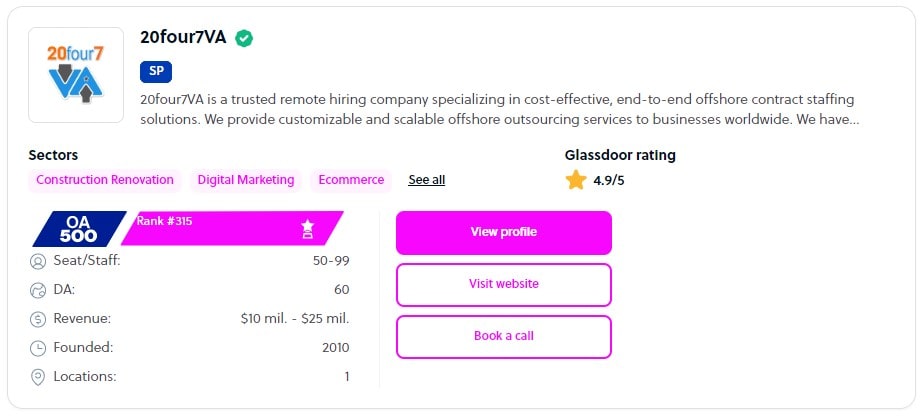
Task: Click the Locations pin icon
Action: pos(38,377)
